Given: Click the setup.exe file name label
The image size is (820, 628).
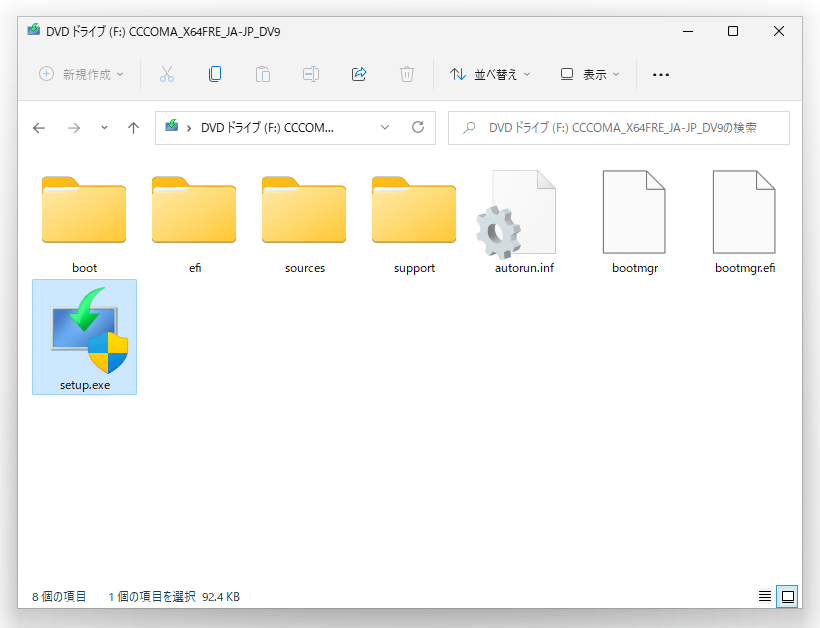Looking at the screenshot, I should pyautogui.click(x=85, y=385).
